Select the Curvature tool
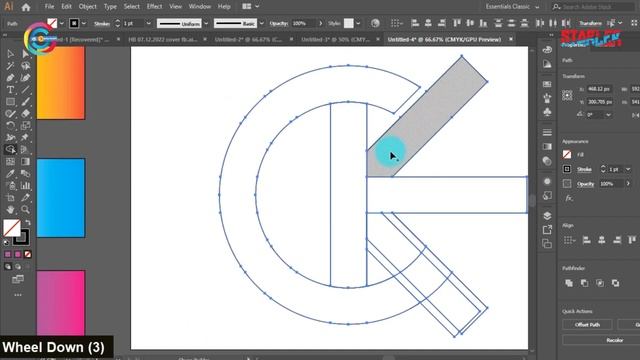The height and width of the screenshot is (360, 640). pos(25,78)
